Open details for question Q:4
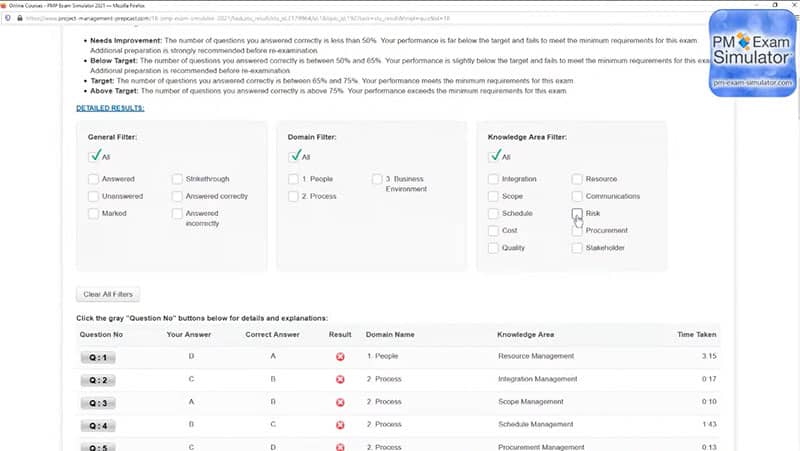 (98, 426)
